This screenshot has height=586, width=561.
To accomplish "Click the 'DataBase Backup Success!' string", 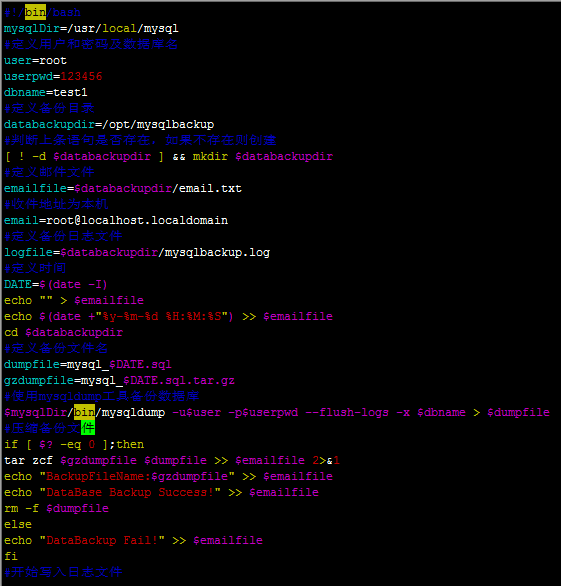I will tap(130, 492).
